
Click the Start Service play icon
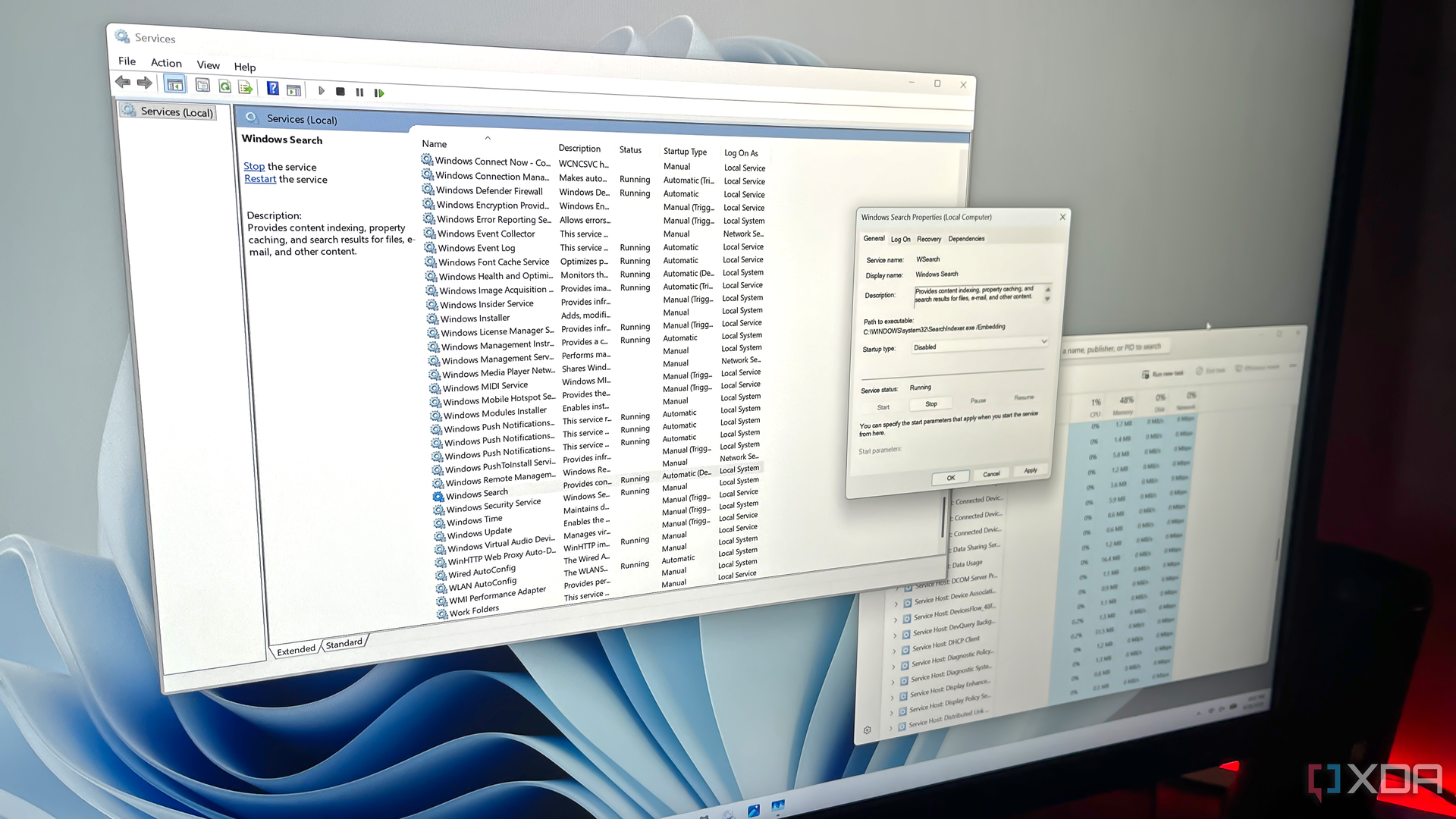[x=322, y=90]
